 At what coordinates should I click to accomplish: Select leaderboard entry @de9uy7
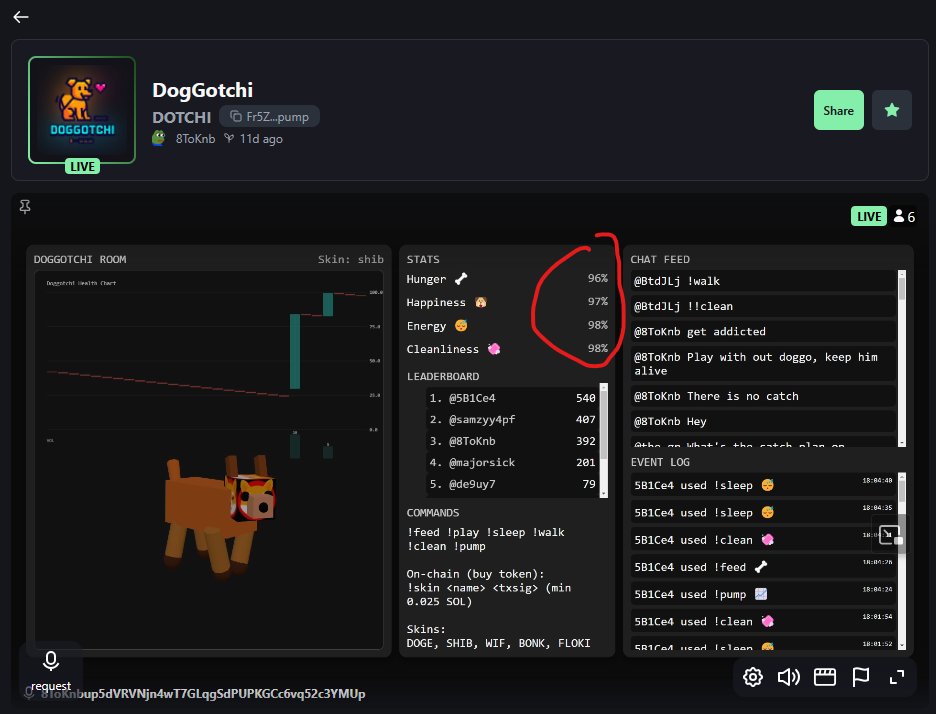pyautogui.click(x=513, y=484)
